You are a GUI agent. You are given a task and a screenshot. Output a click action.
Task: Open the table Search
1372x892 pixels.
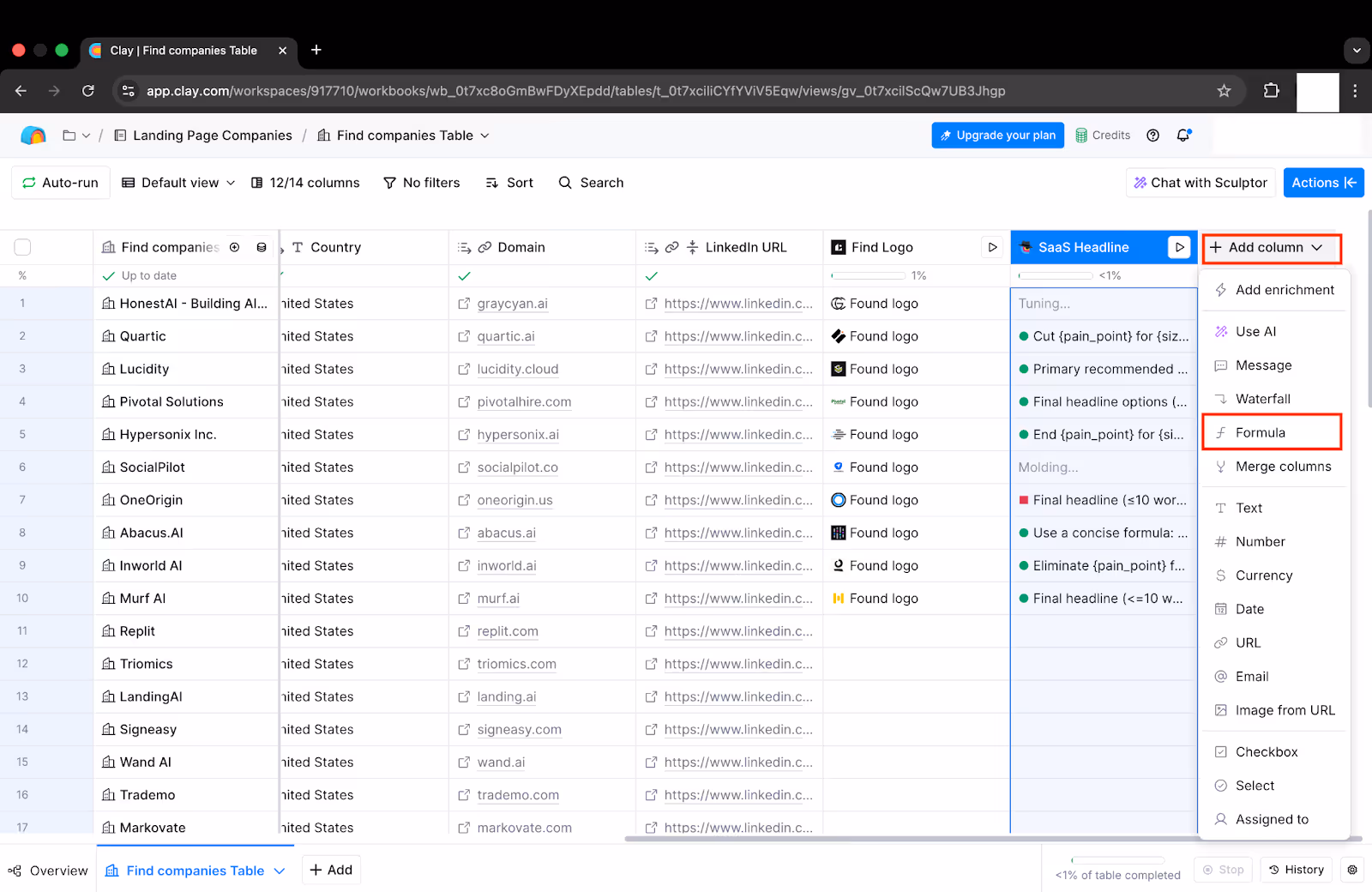point(591,183)
